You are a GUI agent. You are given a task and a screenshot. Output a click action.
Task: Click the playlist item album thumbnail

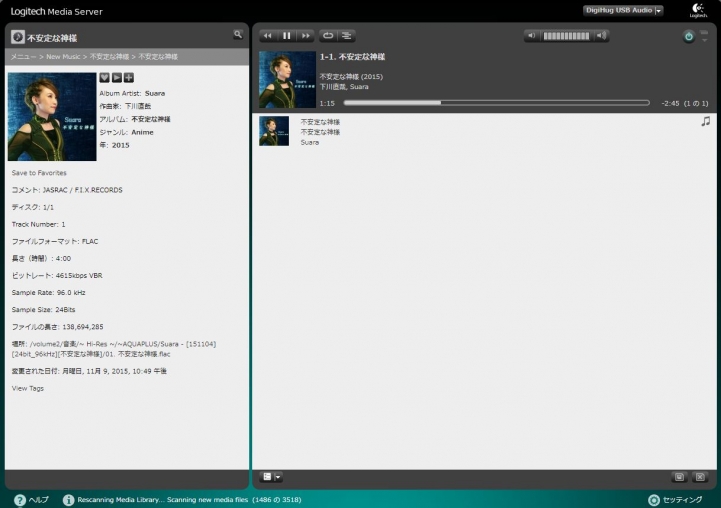pos(274,131)
